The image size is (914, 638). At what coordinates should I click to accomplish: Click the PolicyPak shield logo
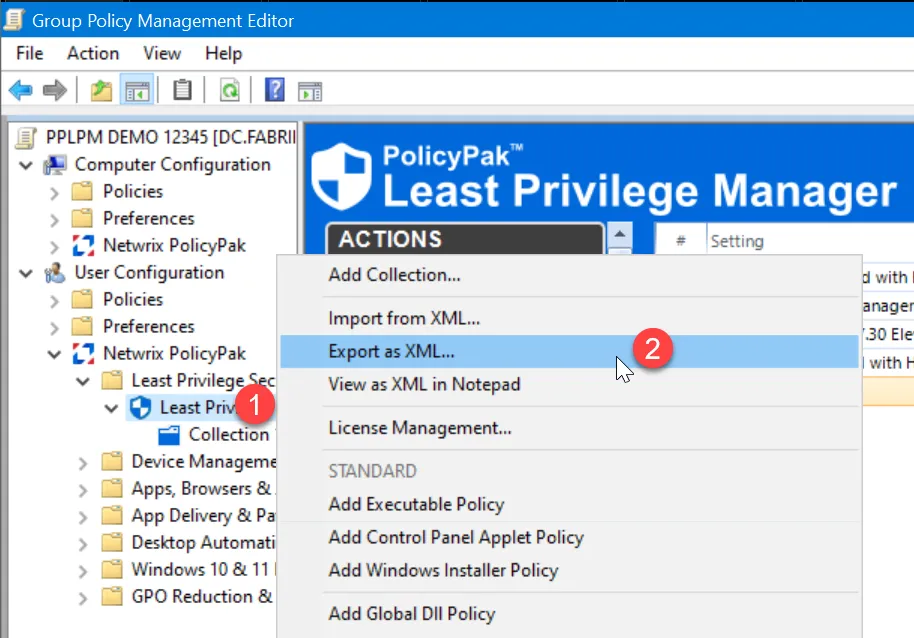coord(340,178)
